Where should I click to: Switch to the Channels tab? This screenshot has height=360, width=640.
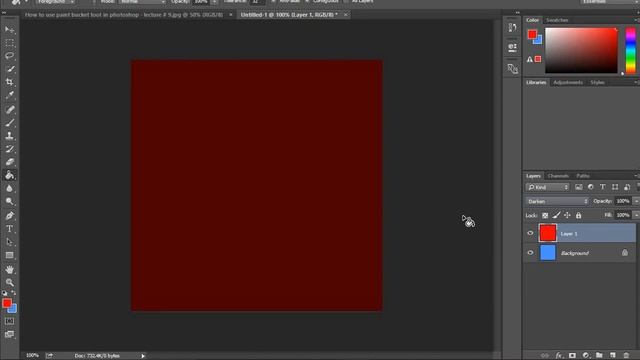[x=558, y=176]
